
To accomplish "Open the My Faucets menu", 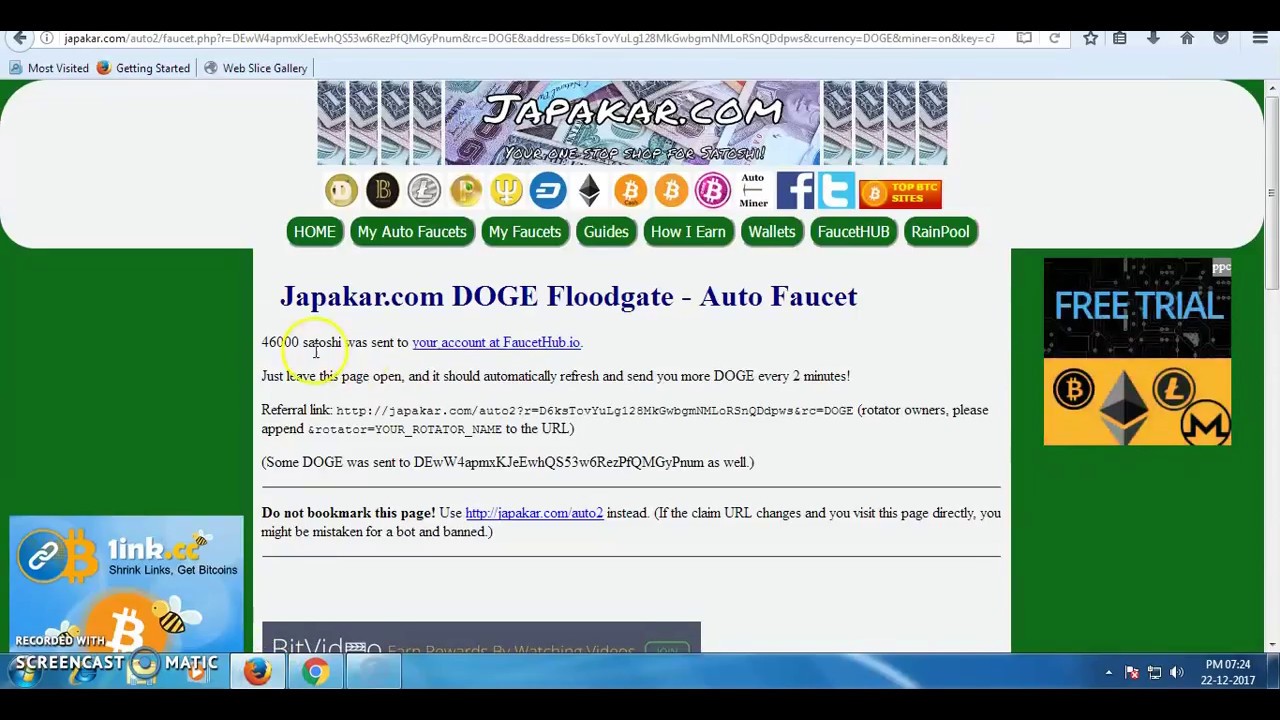I will [525, 232].
